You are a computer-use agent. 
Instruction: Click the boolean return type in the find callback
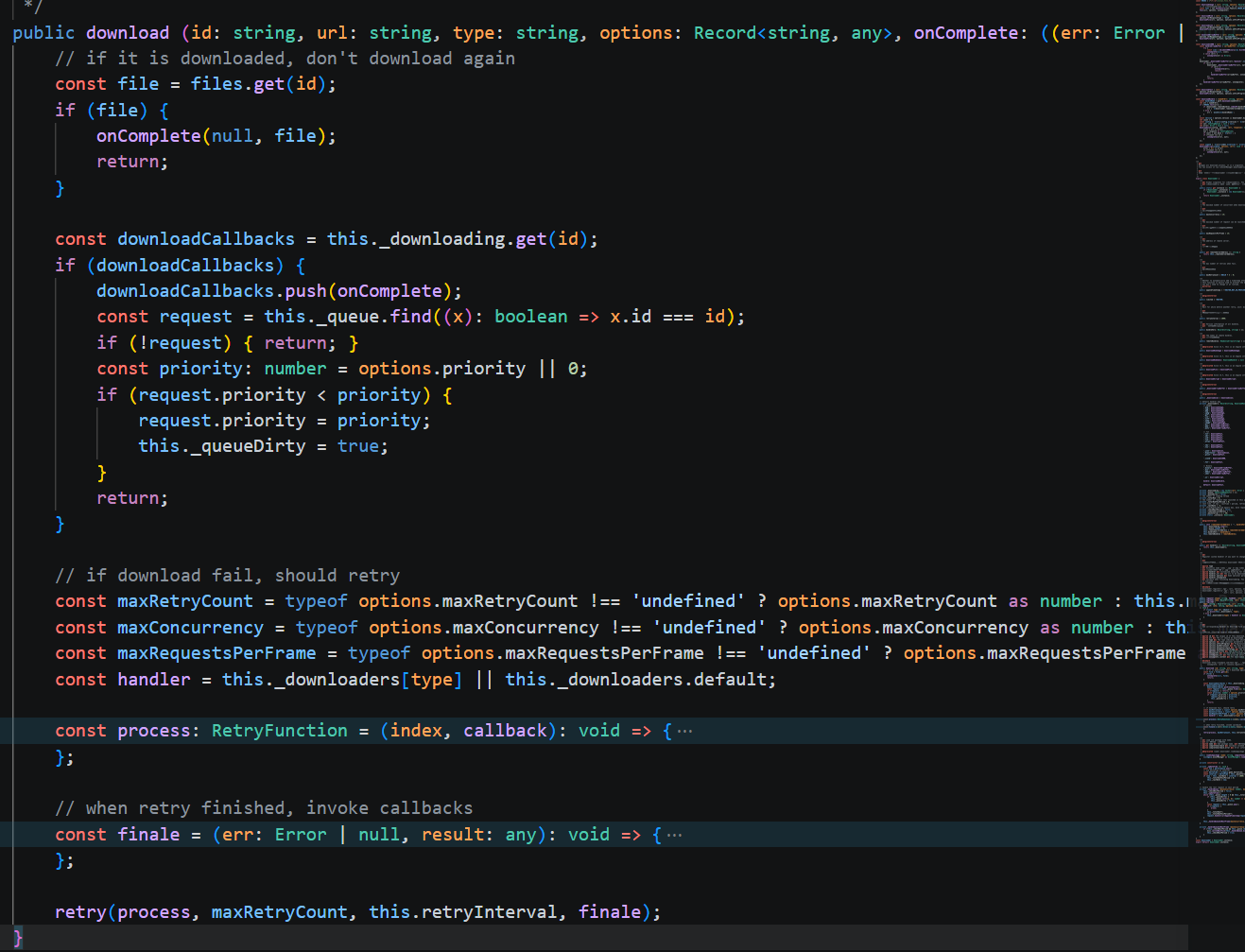pyautogui.click(x=531, y=317)
